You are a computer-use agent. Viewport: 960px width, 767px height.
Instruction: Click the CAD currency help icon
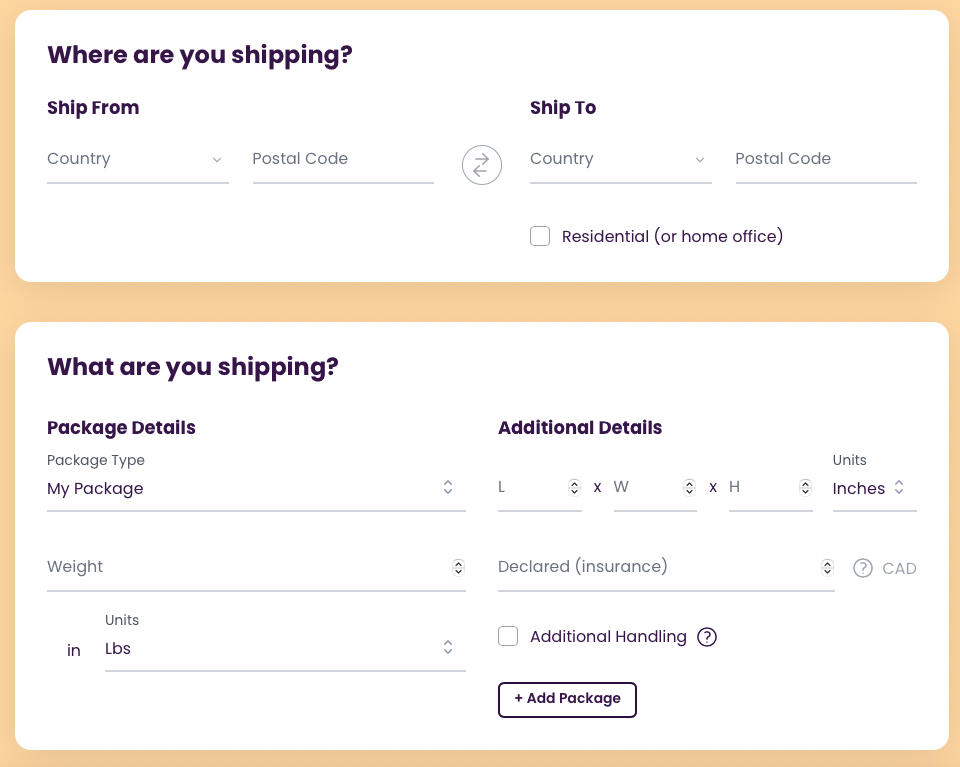tap(863, 568)
